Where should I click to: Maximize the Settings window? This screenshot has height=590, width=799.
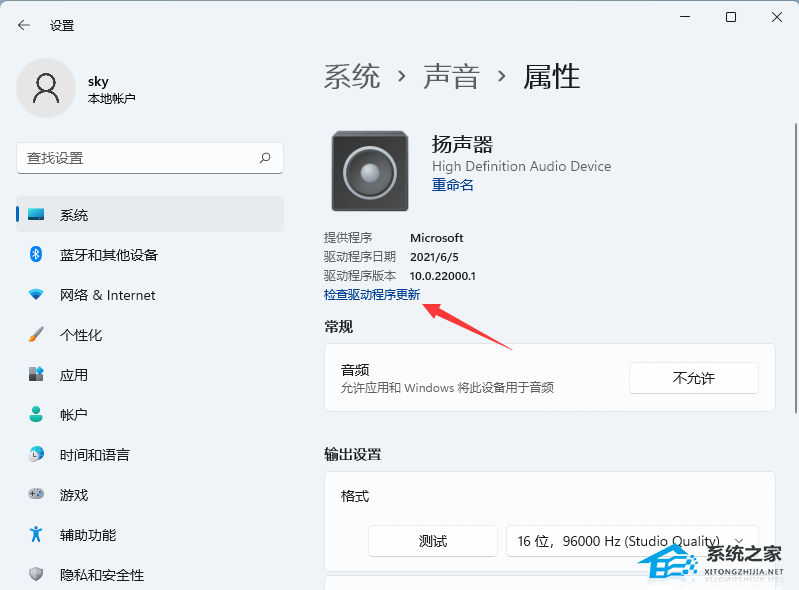[x=731, y=17]
